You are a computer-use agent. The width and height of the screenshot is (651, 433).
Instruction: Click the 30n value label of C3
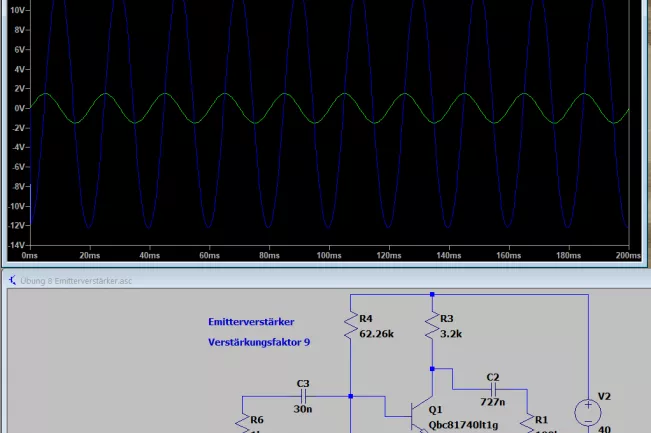(303, 409)
